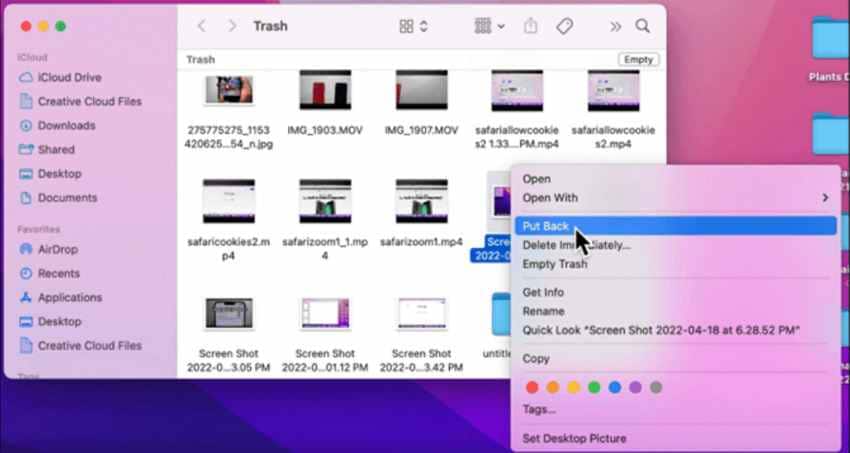Toggle the view options up-down arrows
This screenshot has width=850, height=453.
point(424,26)
